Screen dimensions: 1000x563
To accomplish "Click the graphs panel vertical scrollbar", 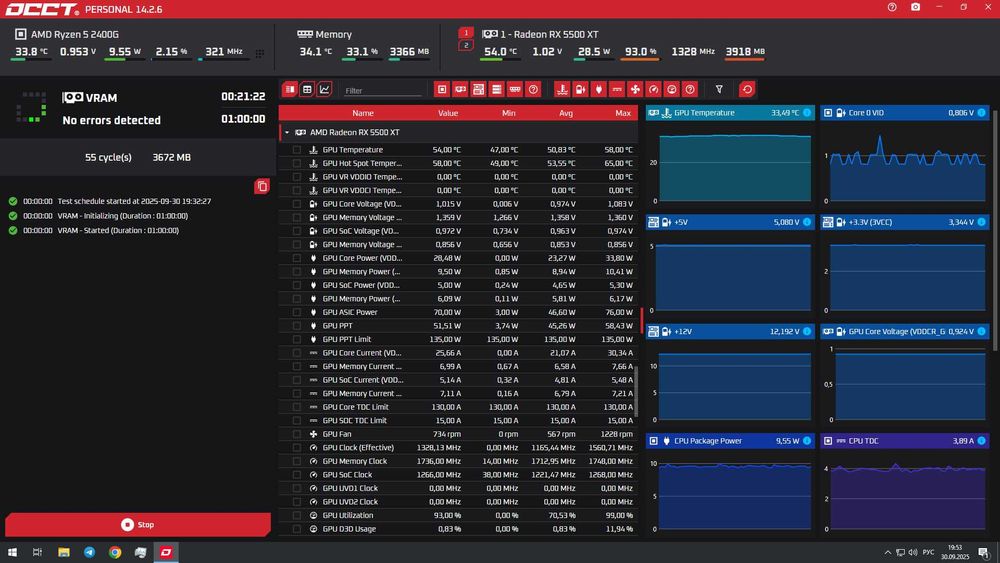I will [996, 233].
